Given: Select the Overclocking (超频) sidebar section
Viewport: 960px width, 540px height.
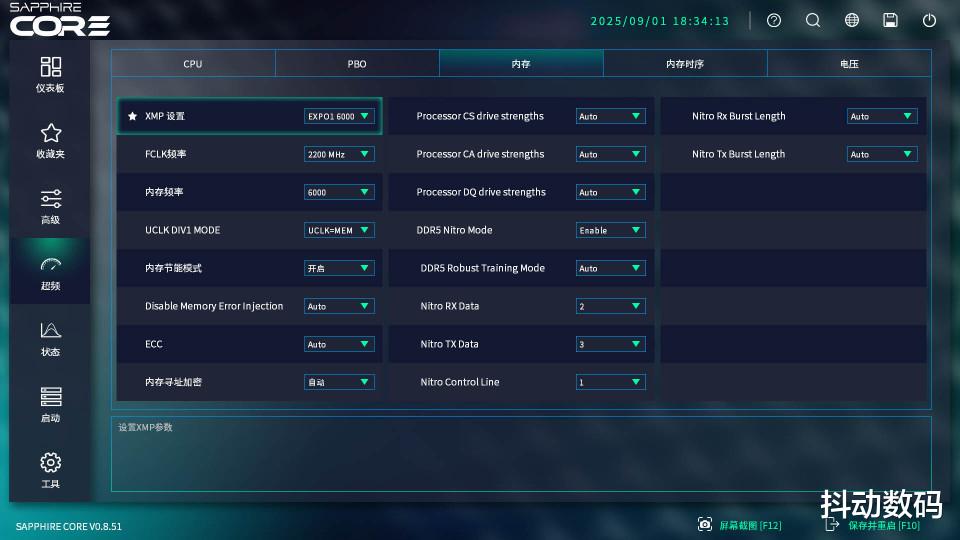Looking at the screenshot, I should click(x=50, y=273).
